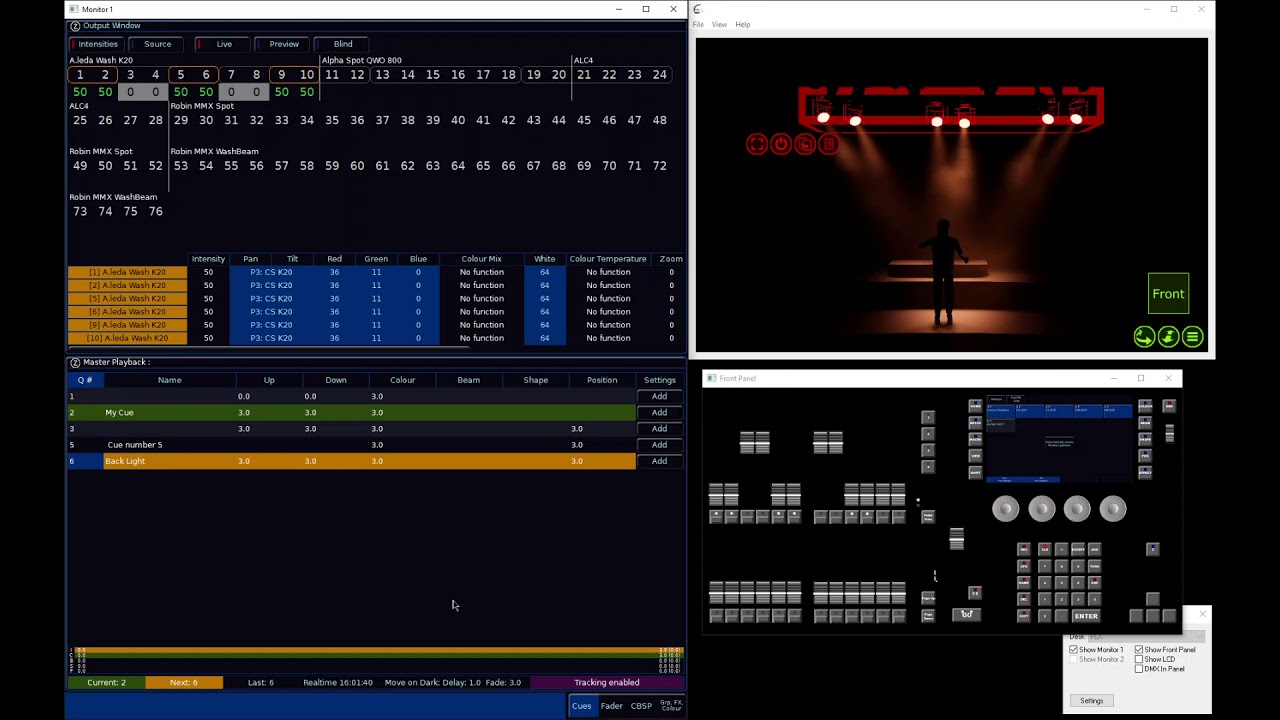Uncheck the Show Front Panel checkbox
1280x720 pixels.
(1139, 650)
